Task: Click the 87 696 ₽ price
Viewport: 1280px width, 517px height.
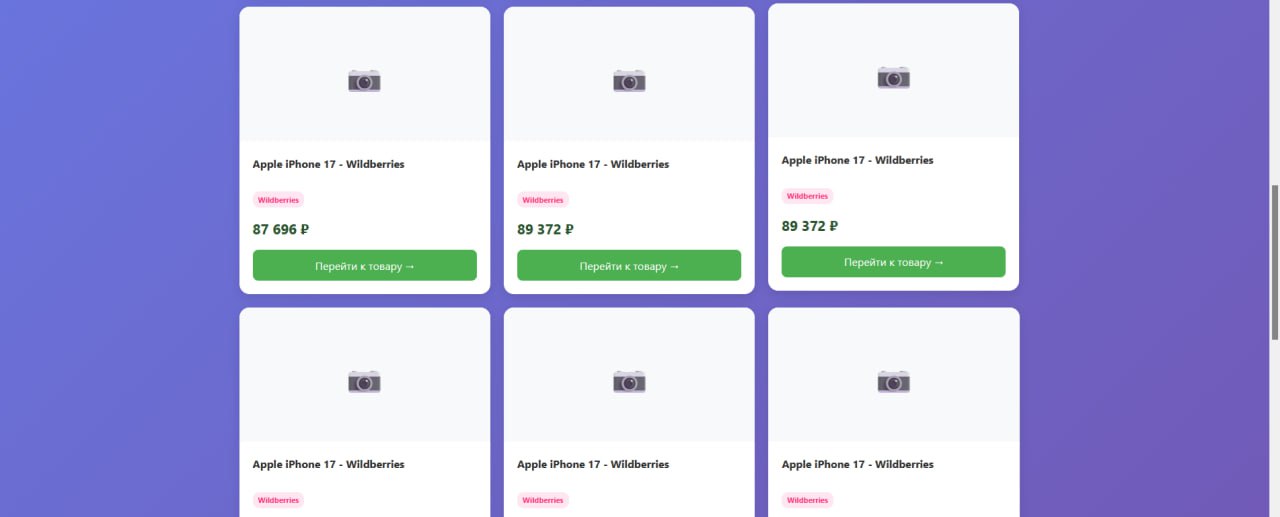Action: coord(281,229)
